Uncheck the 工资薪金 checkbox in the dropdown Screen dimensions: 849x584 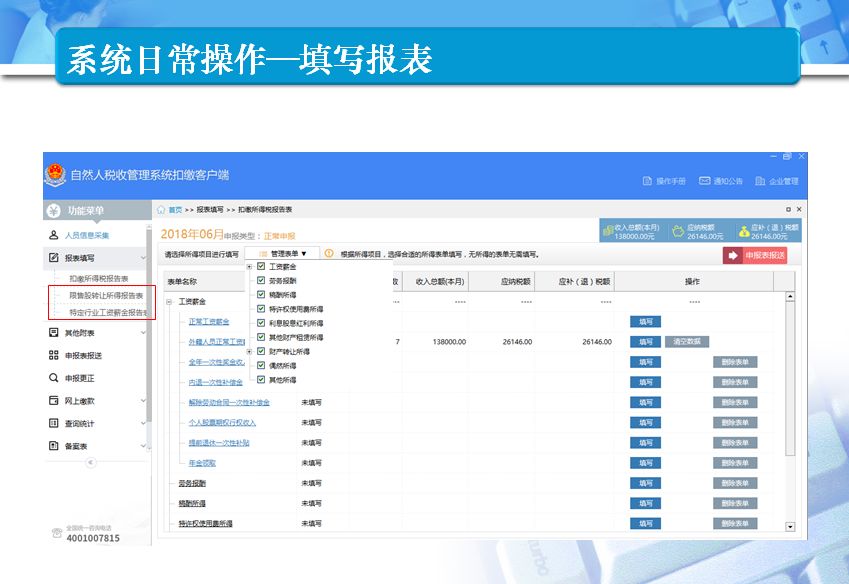261,266
